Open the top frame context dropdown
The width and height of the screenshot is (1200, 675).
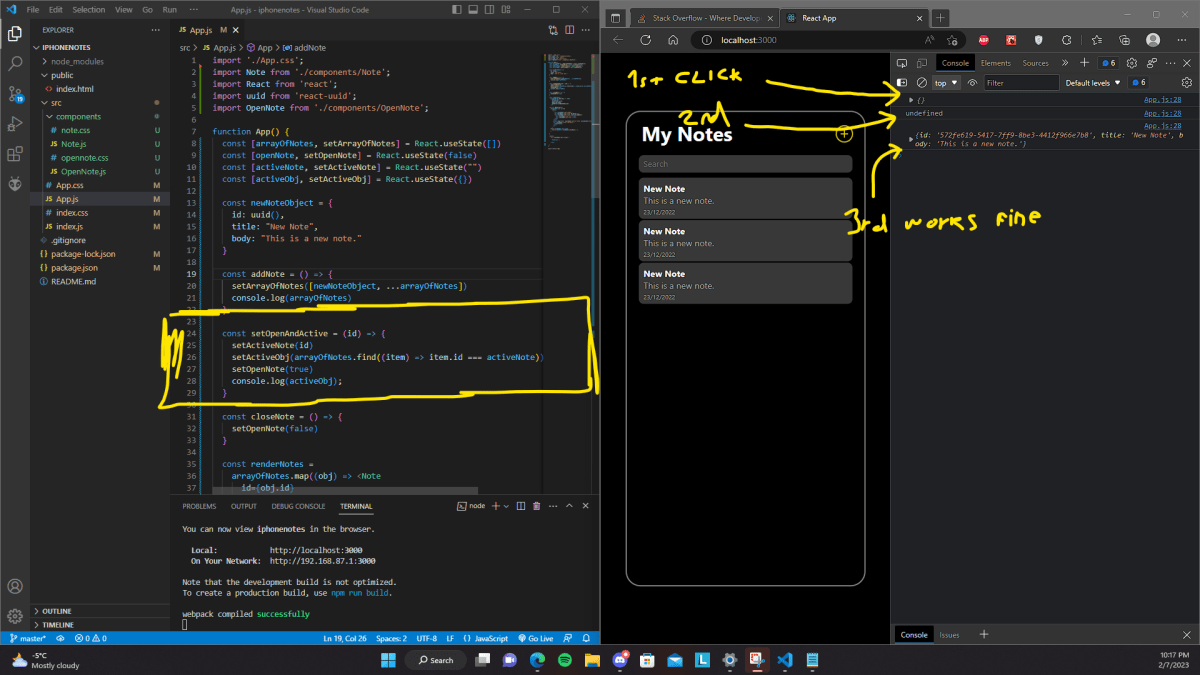point(946,82)
